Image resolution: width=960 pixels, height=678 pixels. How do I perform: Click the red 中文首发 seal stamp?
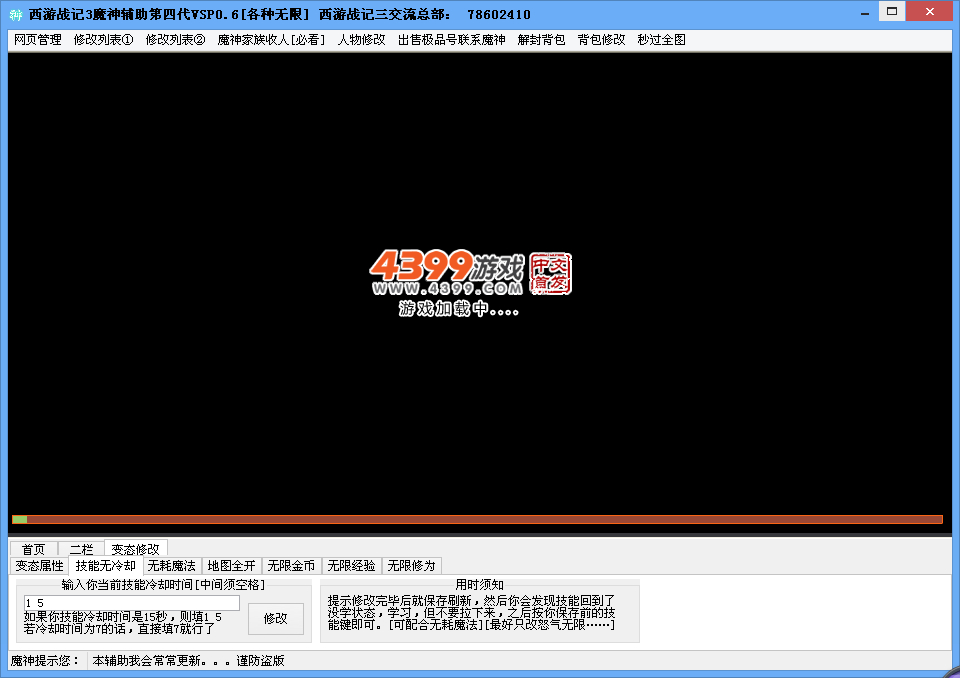tap(550, 273)
